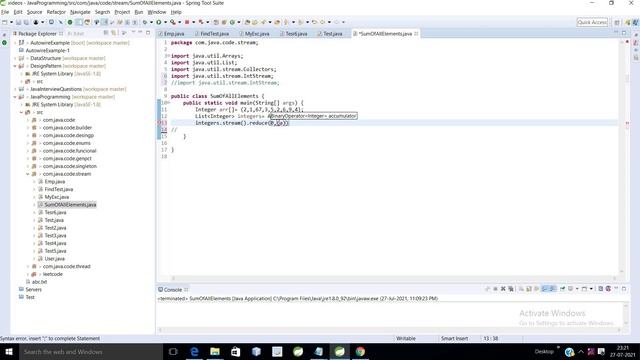This screenshot has height=360, width=640.
Task: Open Display Selected Console dropdown
Action: tap(577, 289)
